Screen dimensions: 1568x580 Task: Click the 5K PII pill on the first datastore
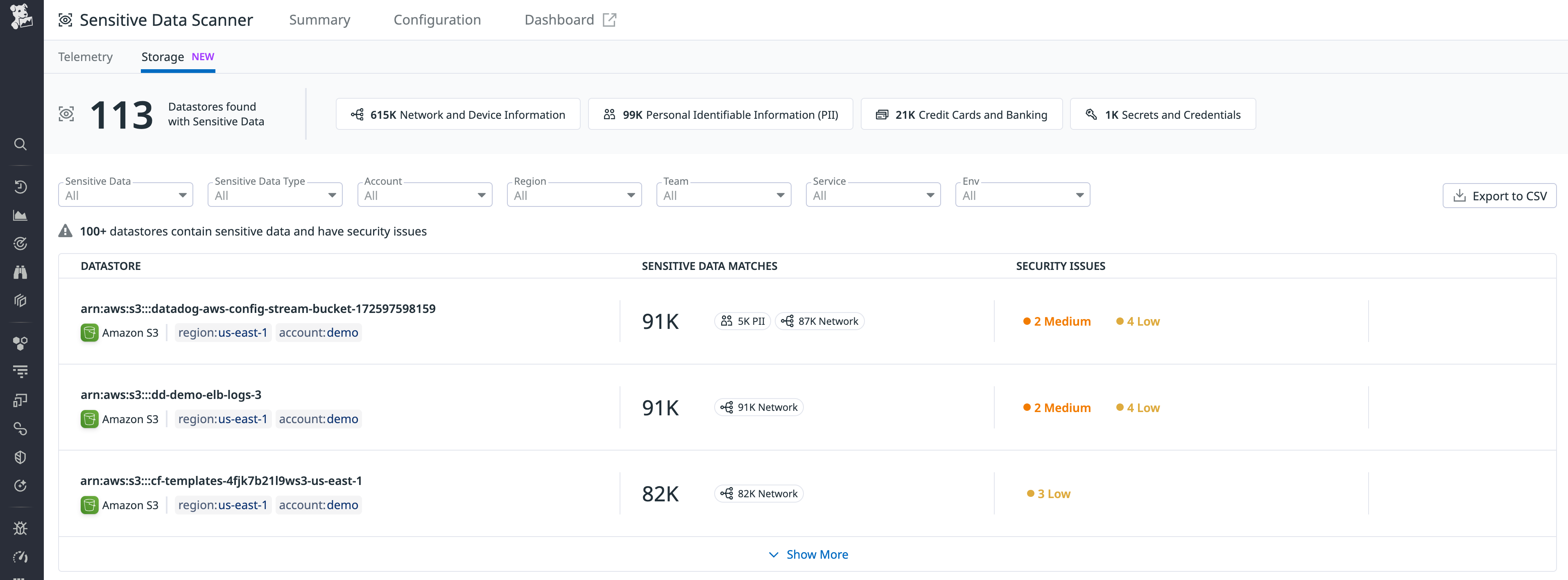pyautogui.click(x=742, y=321)
